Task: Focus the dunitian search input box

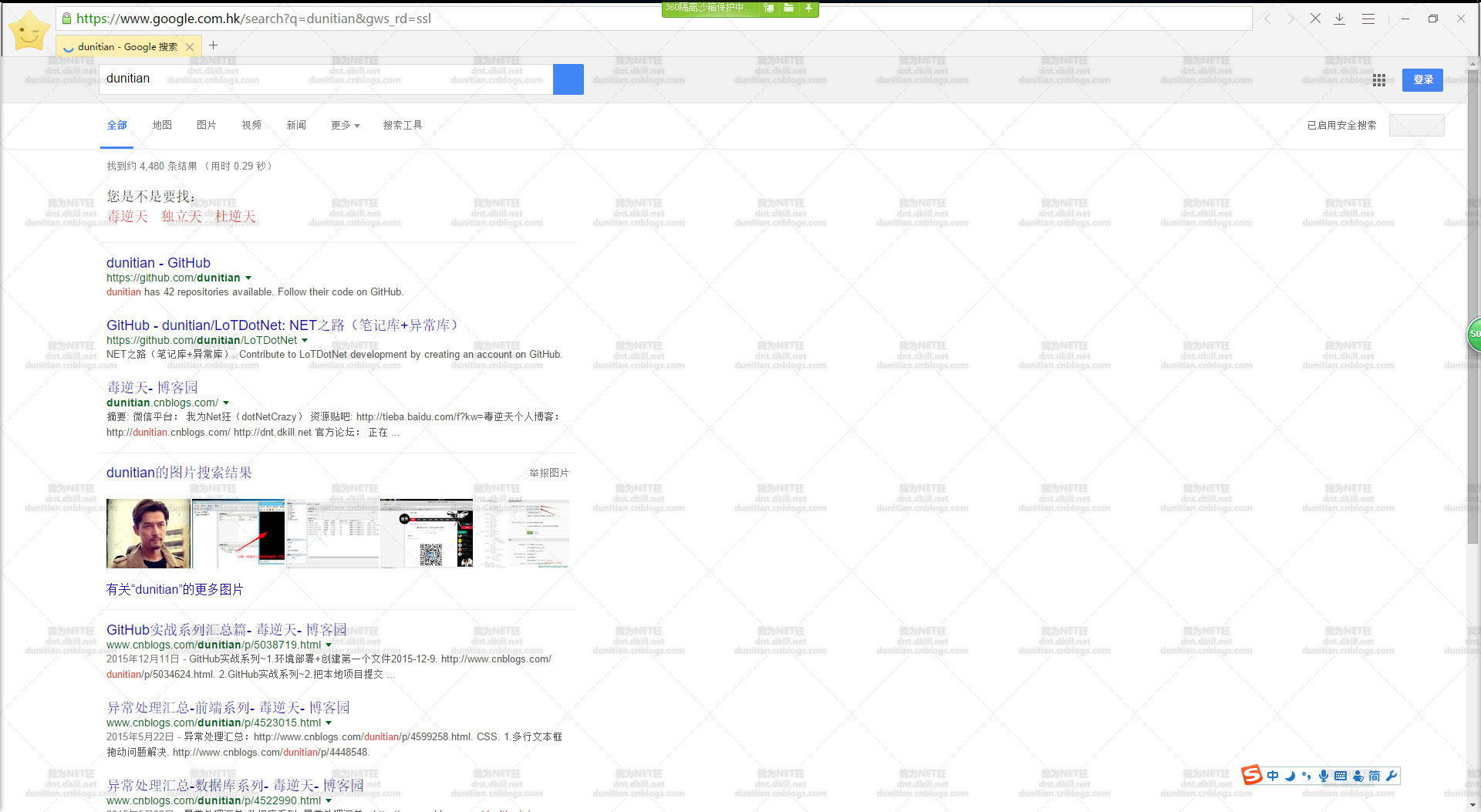Action: 326,79
